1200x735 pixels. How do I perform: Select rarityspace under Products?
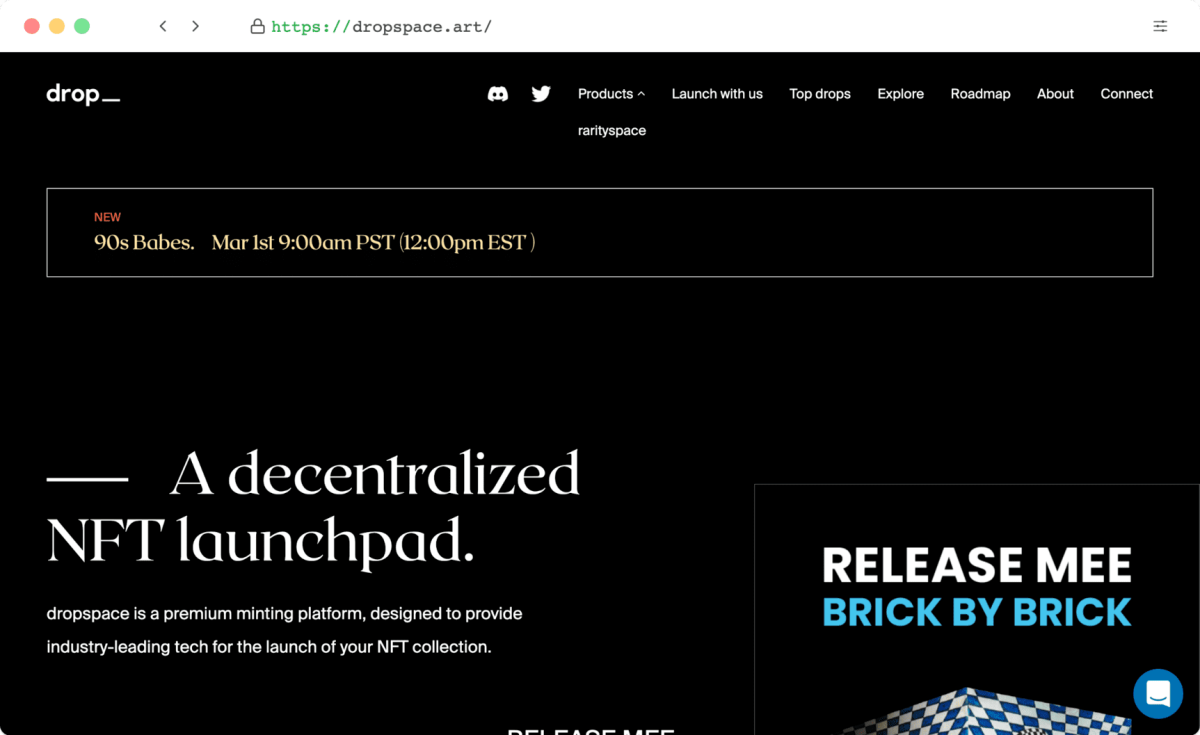[x=611, y=131]
